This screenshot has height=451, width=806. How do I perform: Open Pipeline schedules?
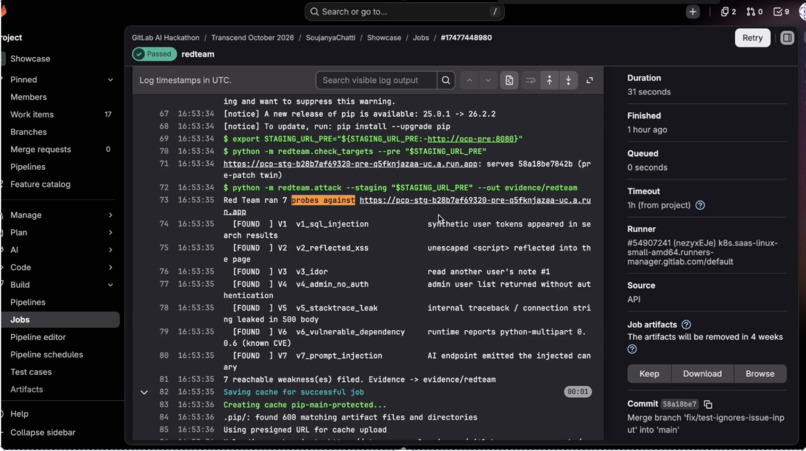click(x=46, y=355)
